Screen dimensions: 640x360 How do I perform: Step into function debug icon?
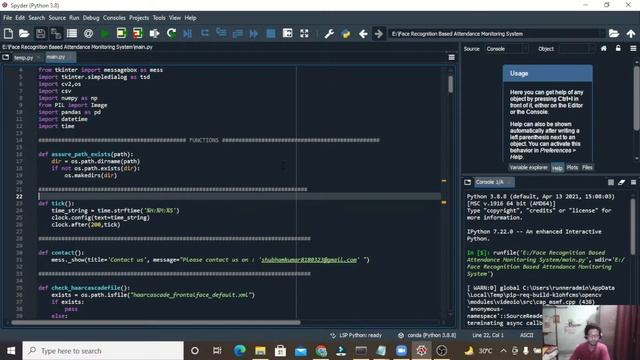[x=221, y=33]
